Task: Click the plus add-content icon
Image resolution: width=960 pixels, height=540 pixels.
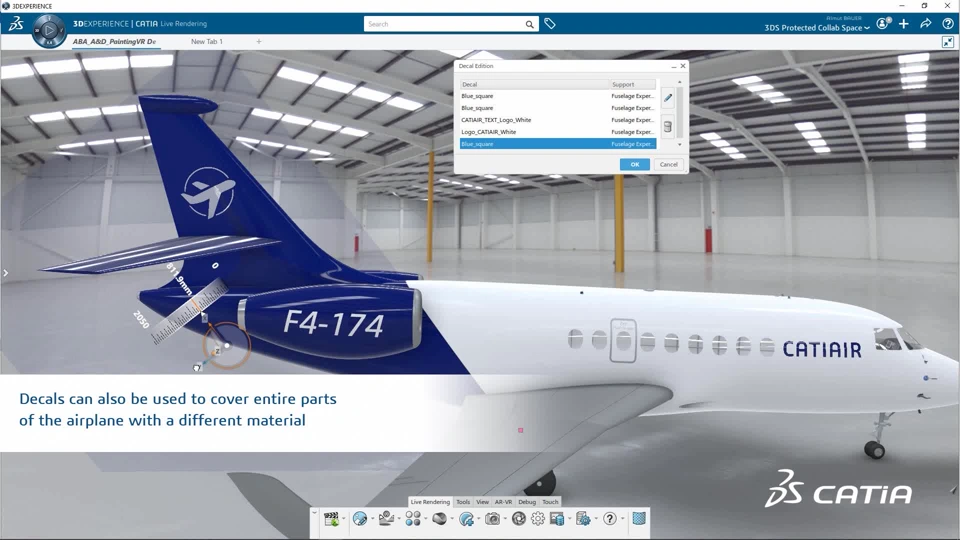Action: pyautogui.click(x=904, y=23)
